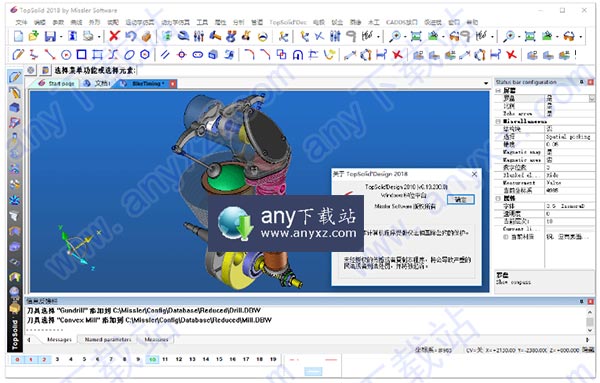Click the confirm button in About dialog

pyautogui.click(x=460, y=199)
